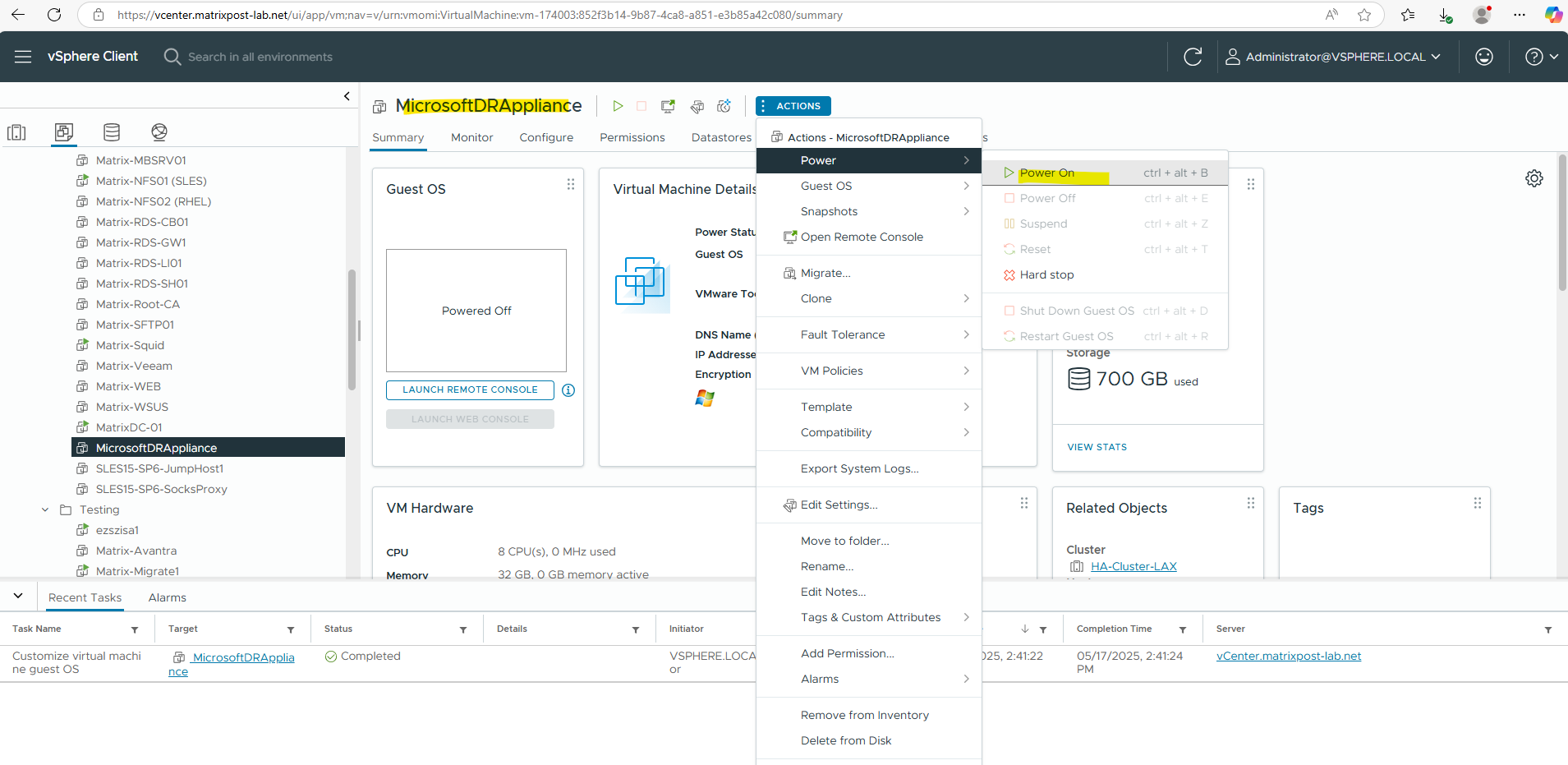Click the Guest OS card drag handle

(571, 185)
